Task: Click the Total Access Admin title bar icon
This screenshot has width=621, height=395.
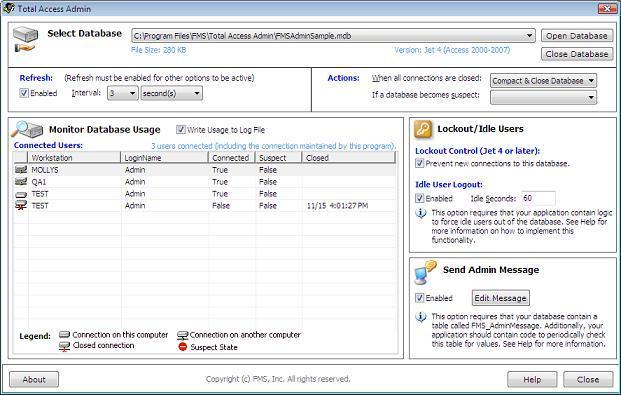Action: (9, 8)
